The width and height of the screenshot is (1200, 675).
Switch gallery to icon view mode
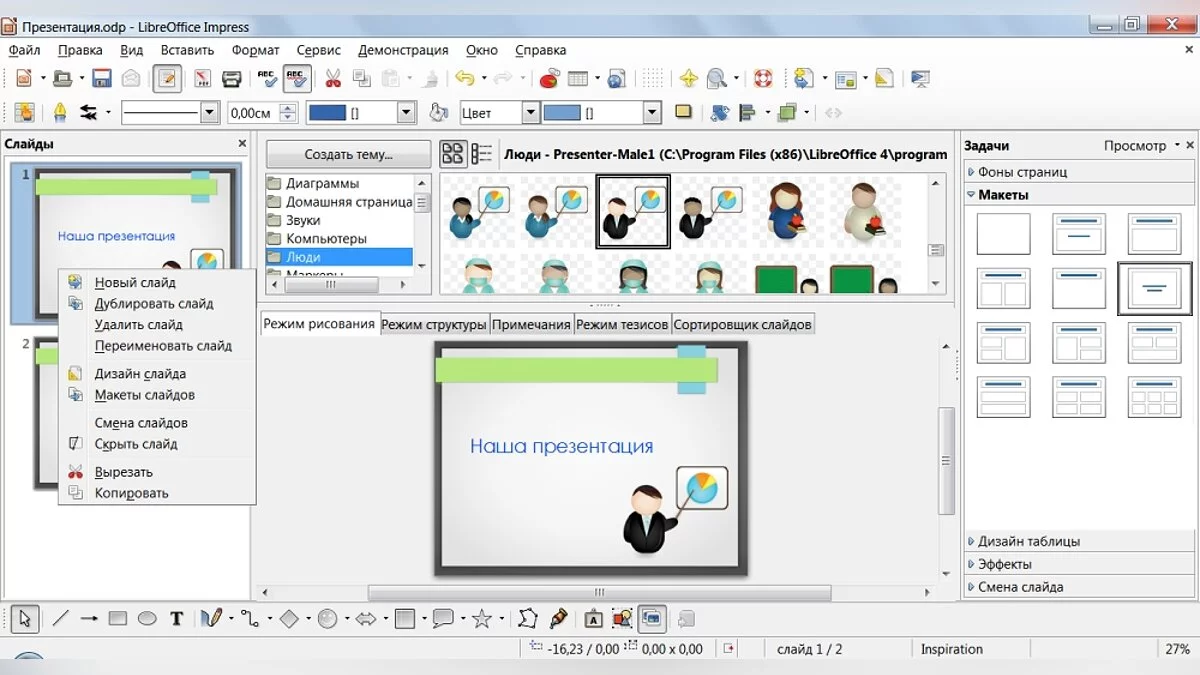[x=453, y=154]
